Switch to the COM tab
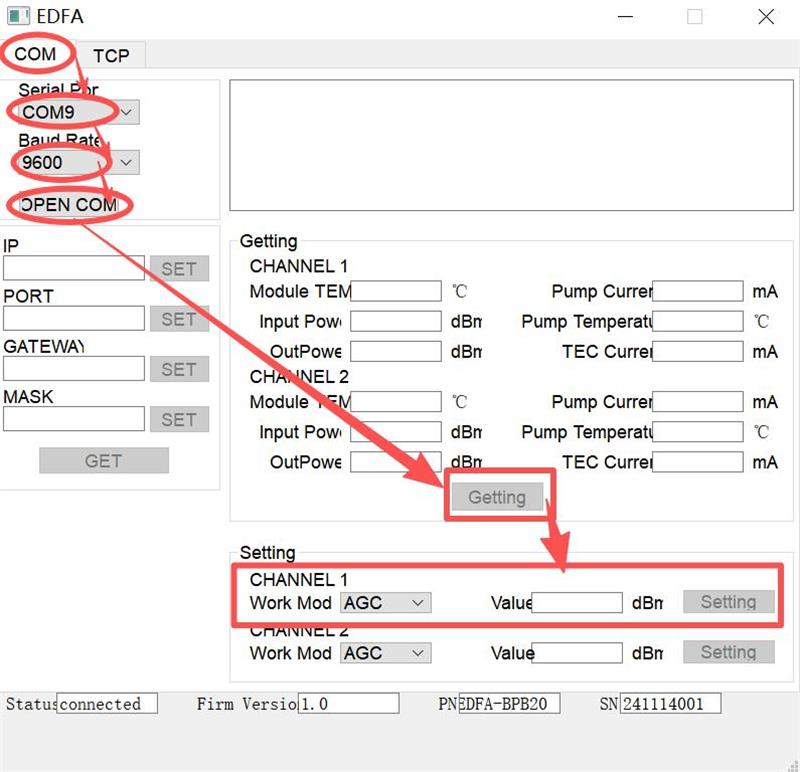The image size is (800, 772). click(36, 54)
